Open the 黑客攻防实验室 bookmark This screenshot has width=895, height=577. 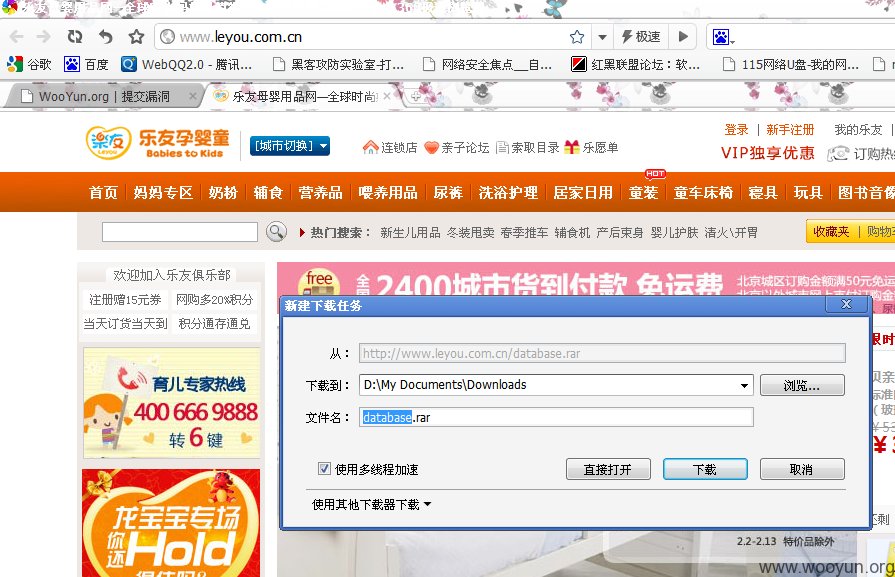tap(338, 64)
